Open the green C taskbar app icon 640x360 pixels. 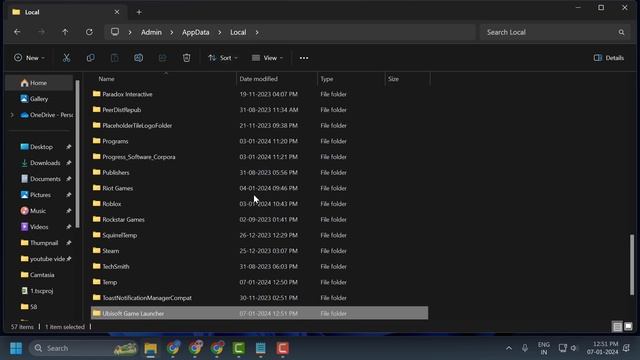pos(238,348)
